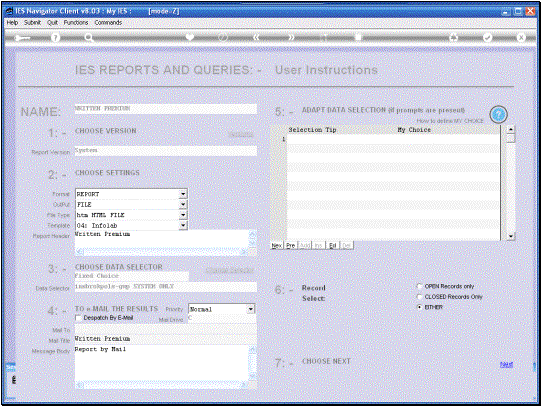Image resolution: width=541 pixels, height=406 pixels.
Task: Click the magnifier search toolbar icon
Action: 89,38
